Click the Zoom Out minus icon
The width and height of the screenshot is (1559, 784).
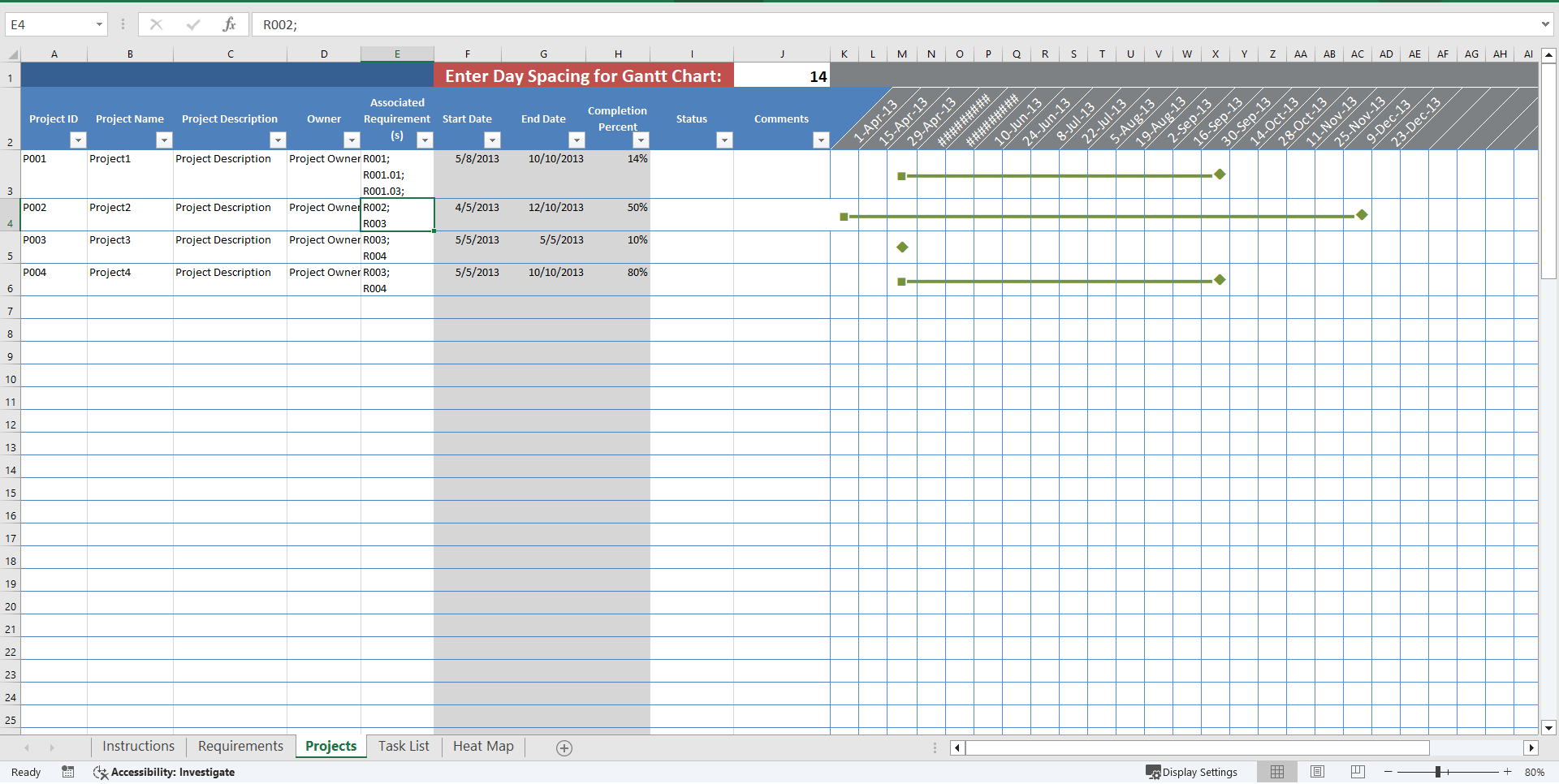pos(1388,772)
